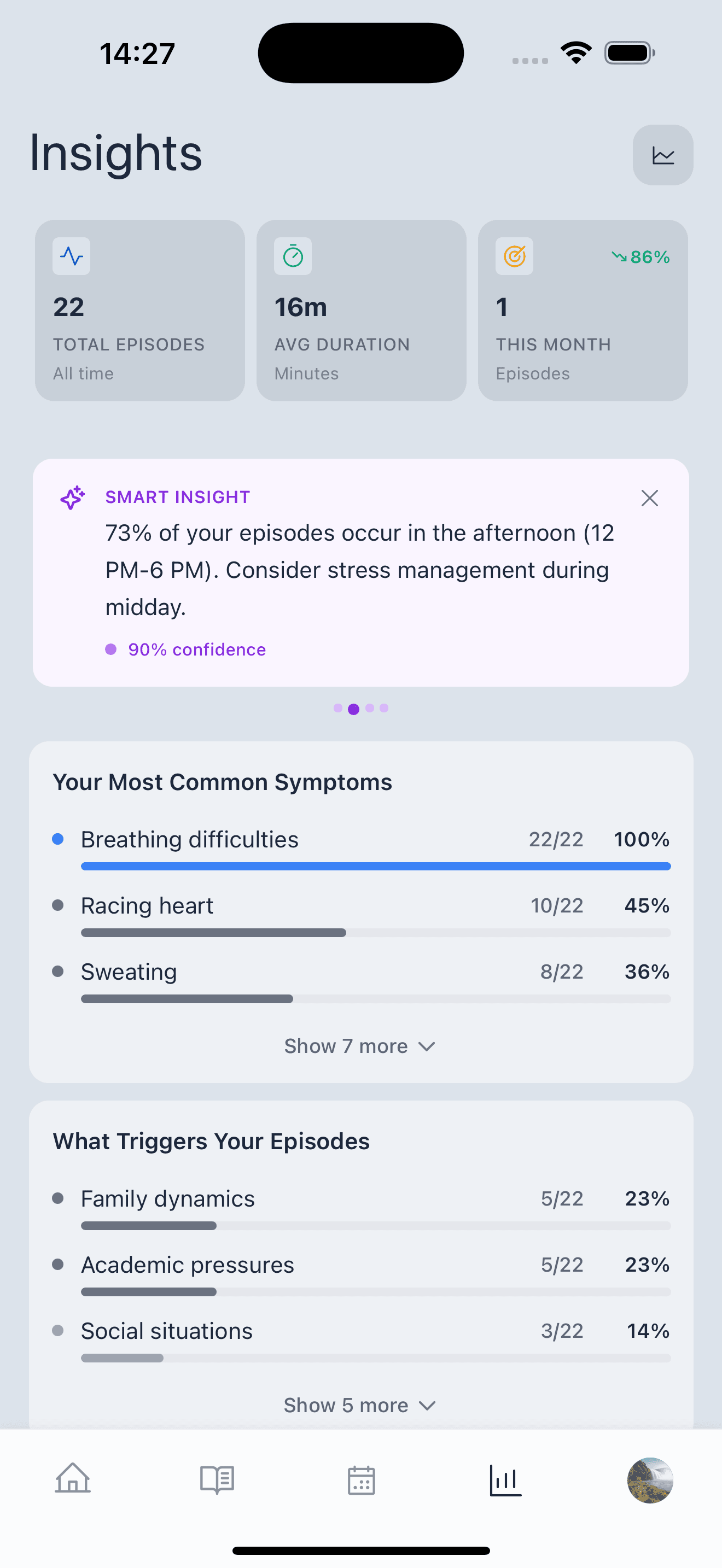This screenshot has width=722, height=1568.
Task: Open the profile picture tab
Action: tap(650, 1480)
